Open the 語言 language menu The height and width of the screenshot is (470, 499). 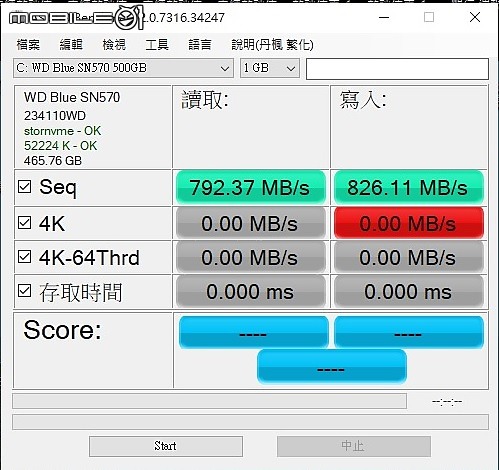click(x=200, y=44)
